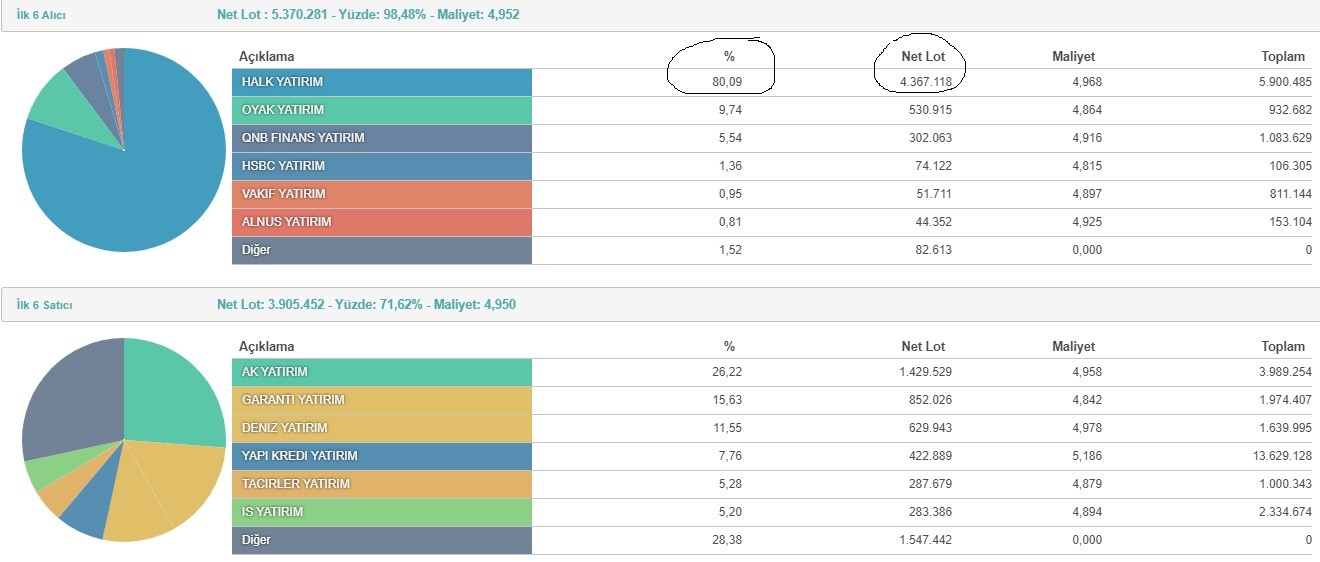Image resolution: width=1320 pixels, height=562 pixels.
Task: Click the TACIRLER YATIRIM row label
Action: click(x=382, y=484)
